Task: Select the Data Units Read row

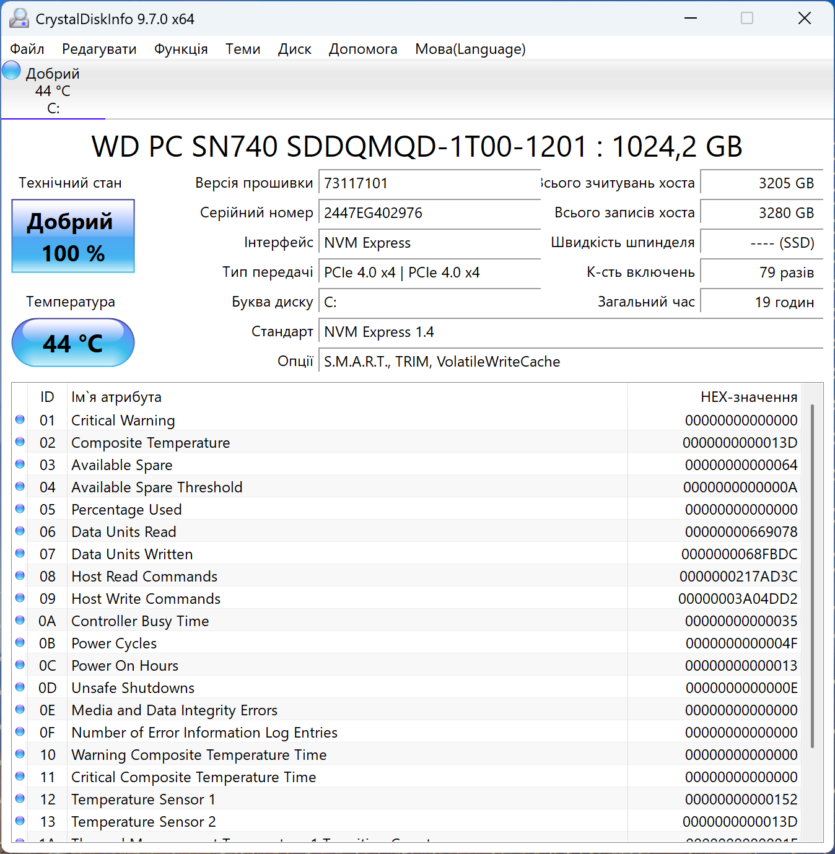Action: (x=406, y=532)
